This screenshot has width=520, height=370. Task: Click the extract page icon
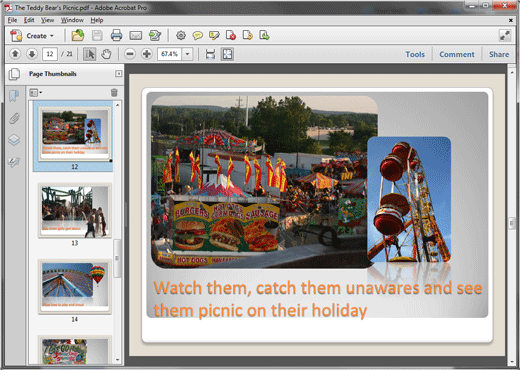[x=247, y=35]
